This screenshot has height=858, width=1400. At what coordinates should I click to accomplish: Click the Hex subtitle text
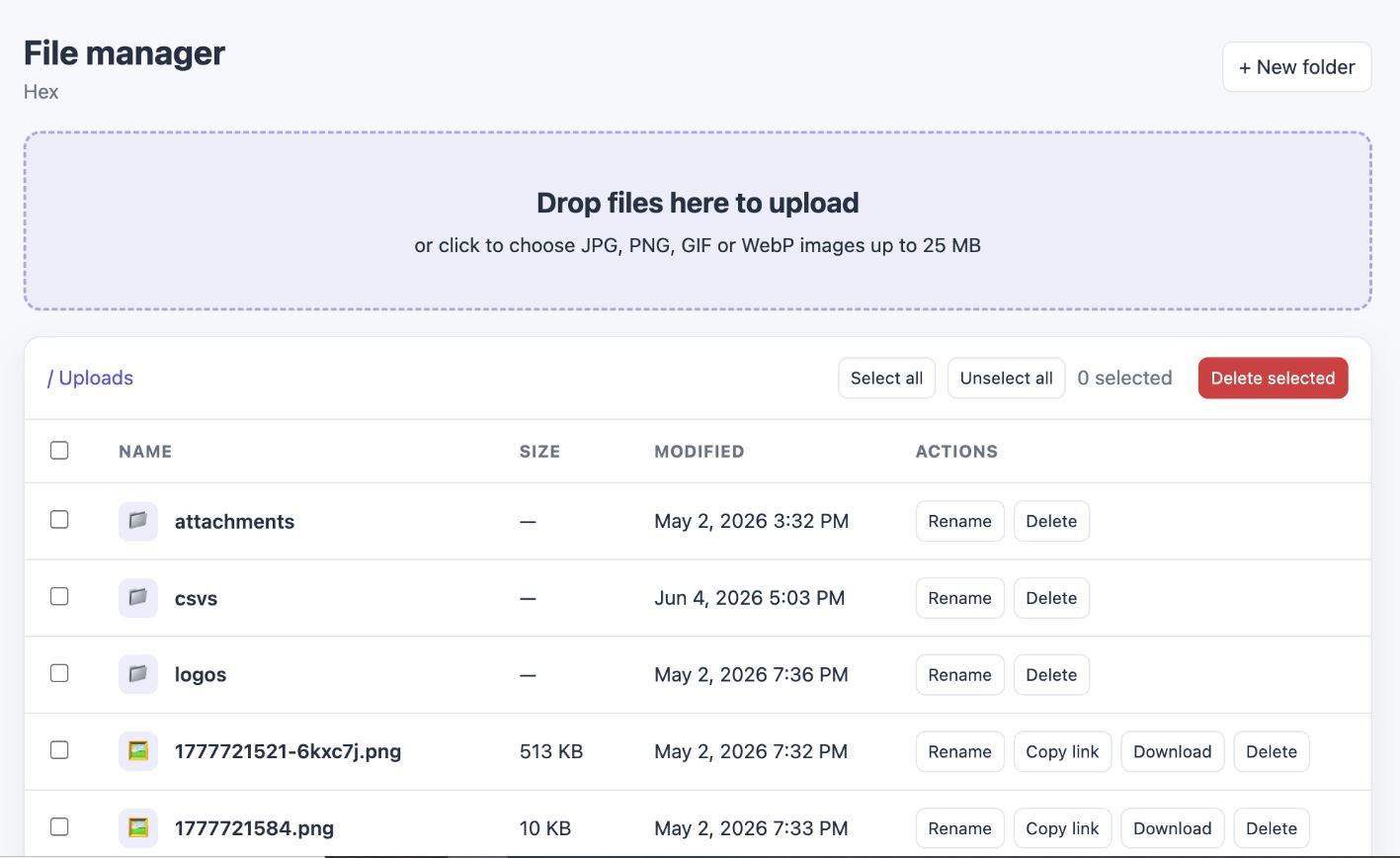point(41,92)
